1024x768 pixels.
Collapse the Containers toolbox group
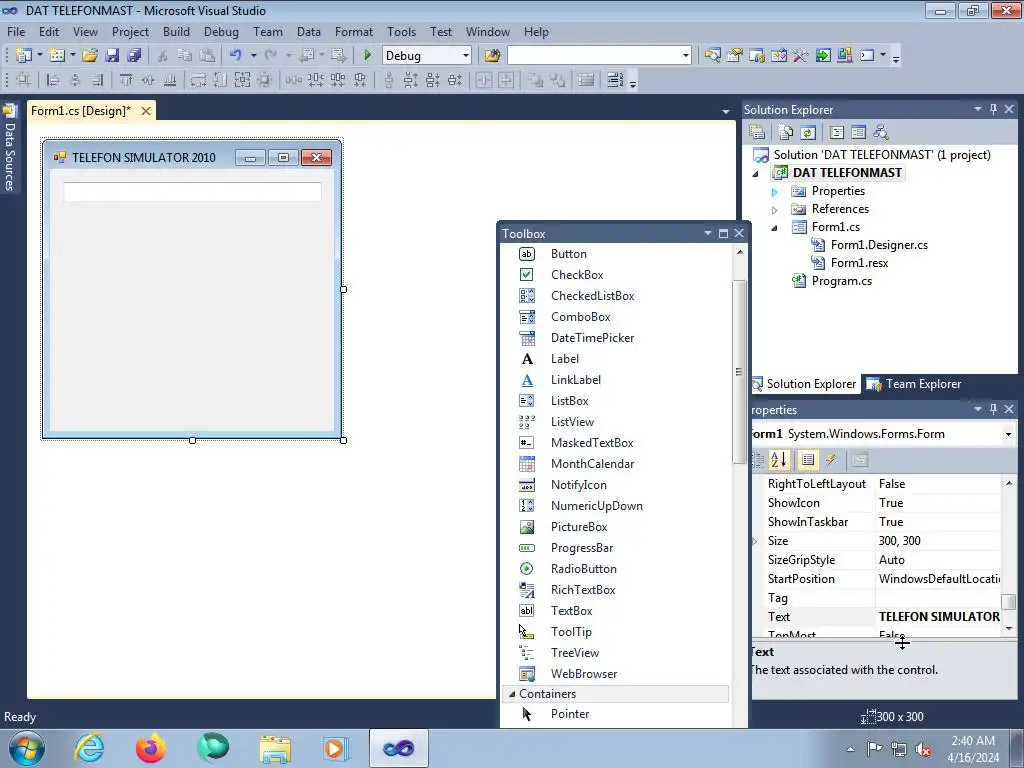click(x=512, y=694)
